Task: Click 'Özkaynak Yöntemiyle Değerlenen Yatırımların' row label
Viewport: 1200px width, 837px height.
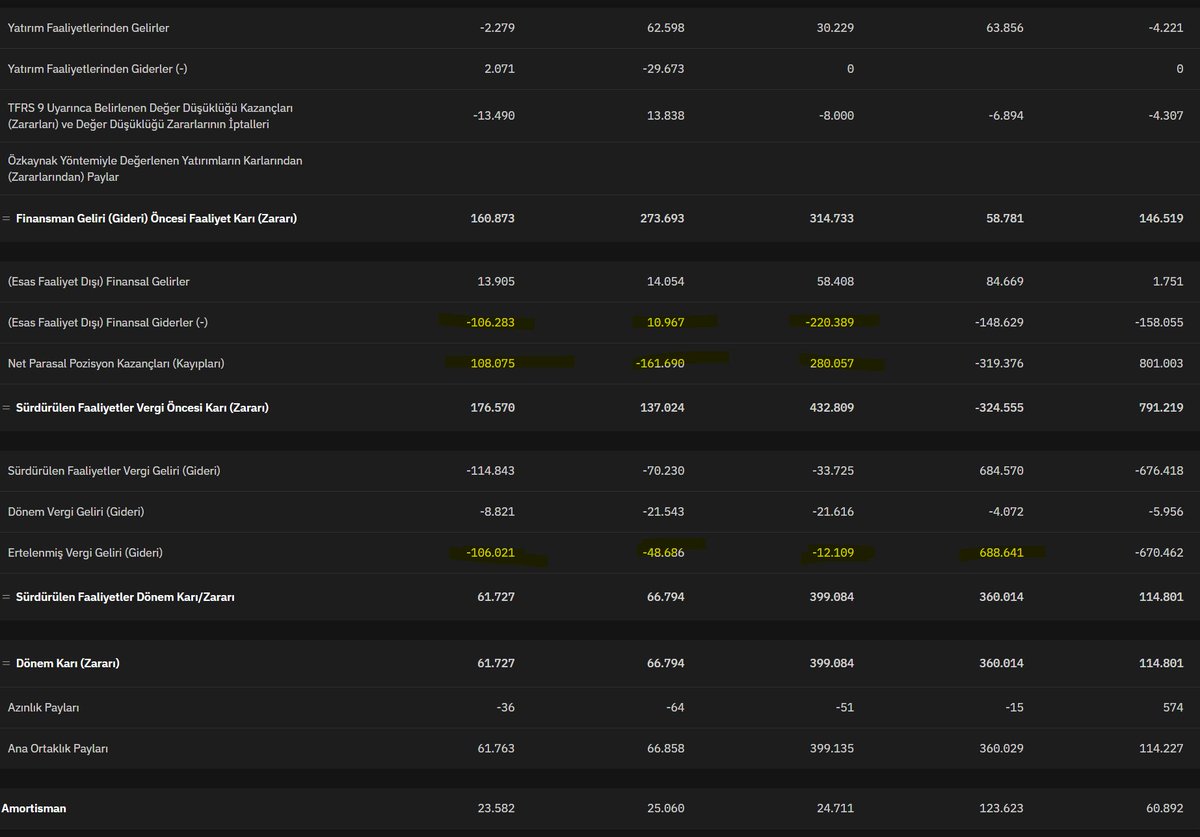Action: (155, 168)
